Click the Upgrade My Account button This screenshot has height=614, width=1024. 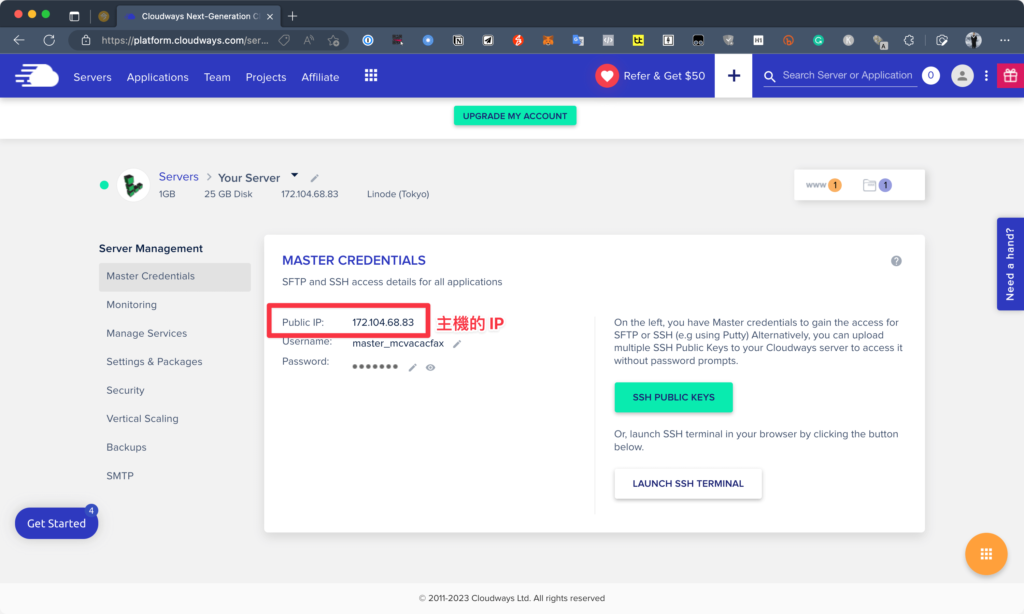tap(515, 116)
